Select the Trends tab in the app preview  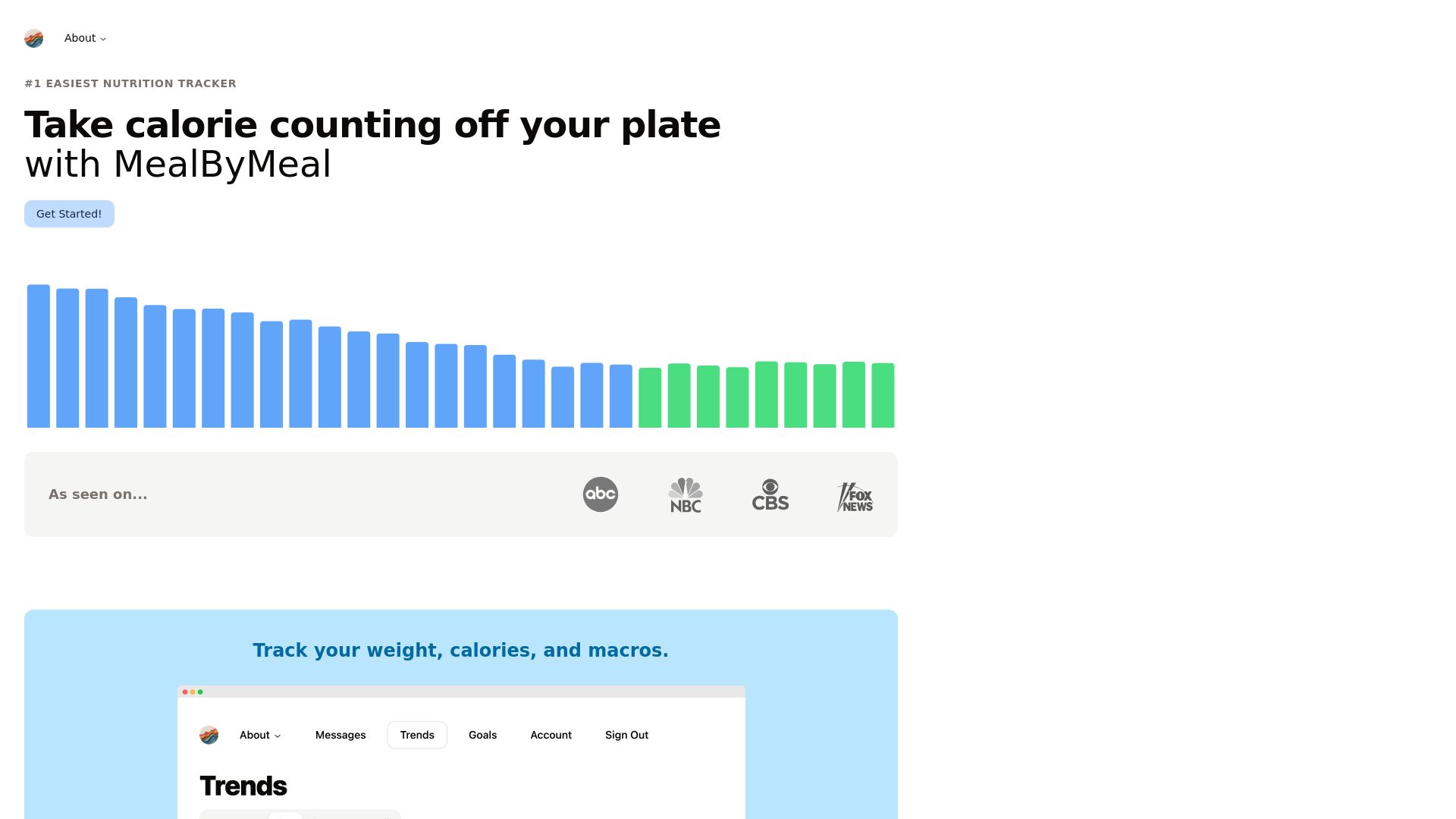point(416,735)
